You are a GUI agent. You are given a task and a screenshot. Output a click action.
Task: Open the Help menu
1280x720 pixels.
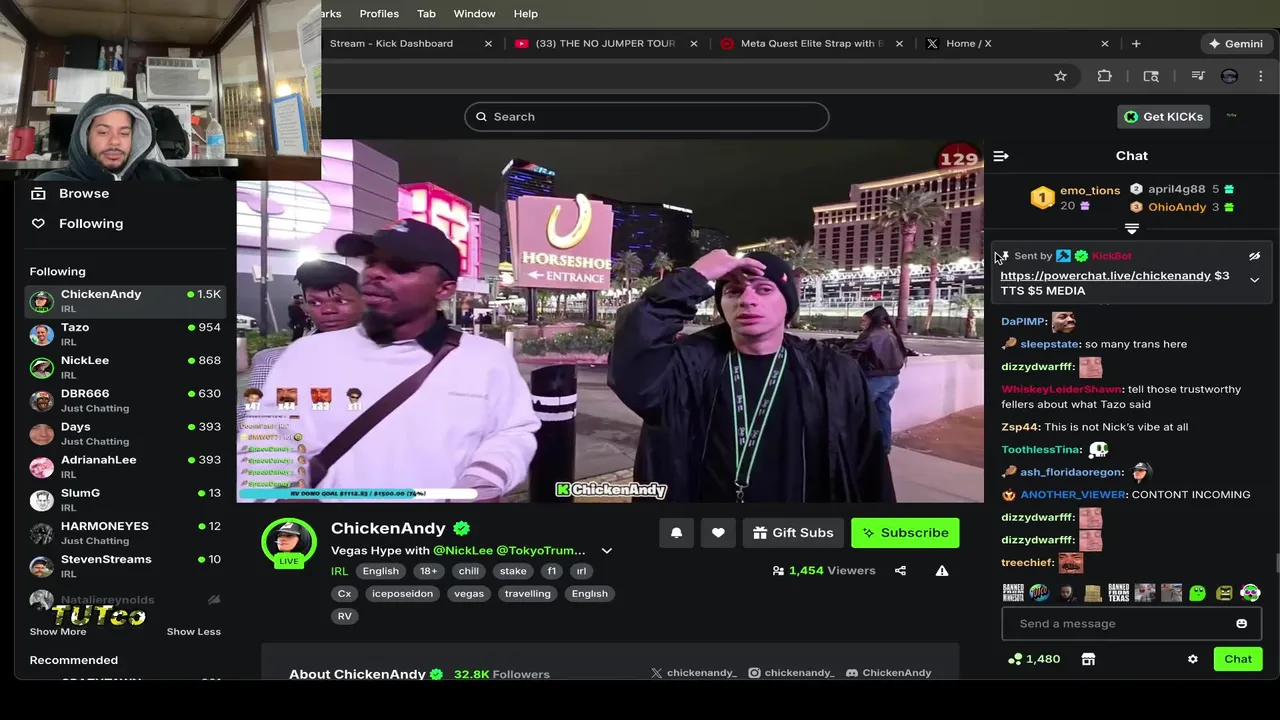point(526,14)
